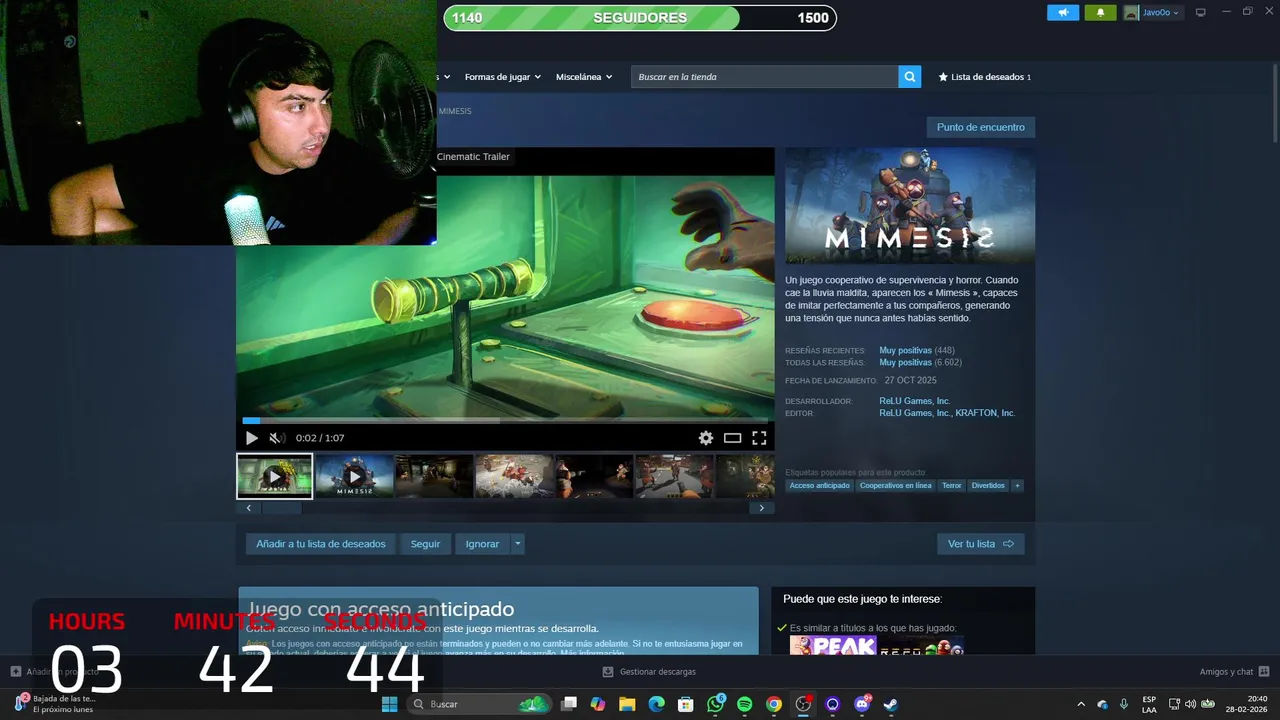Expand Formas de jugar menu
Screen dimensions: 1280x720
(502, 77)
